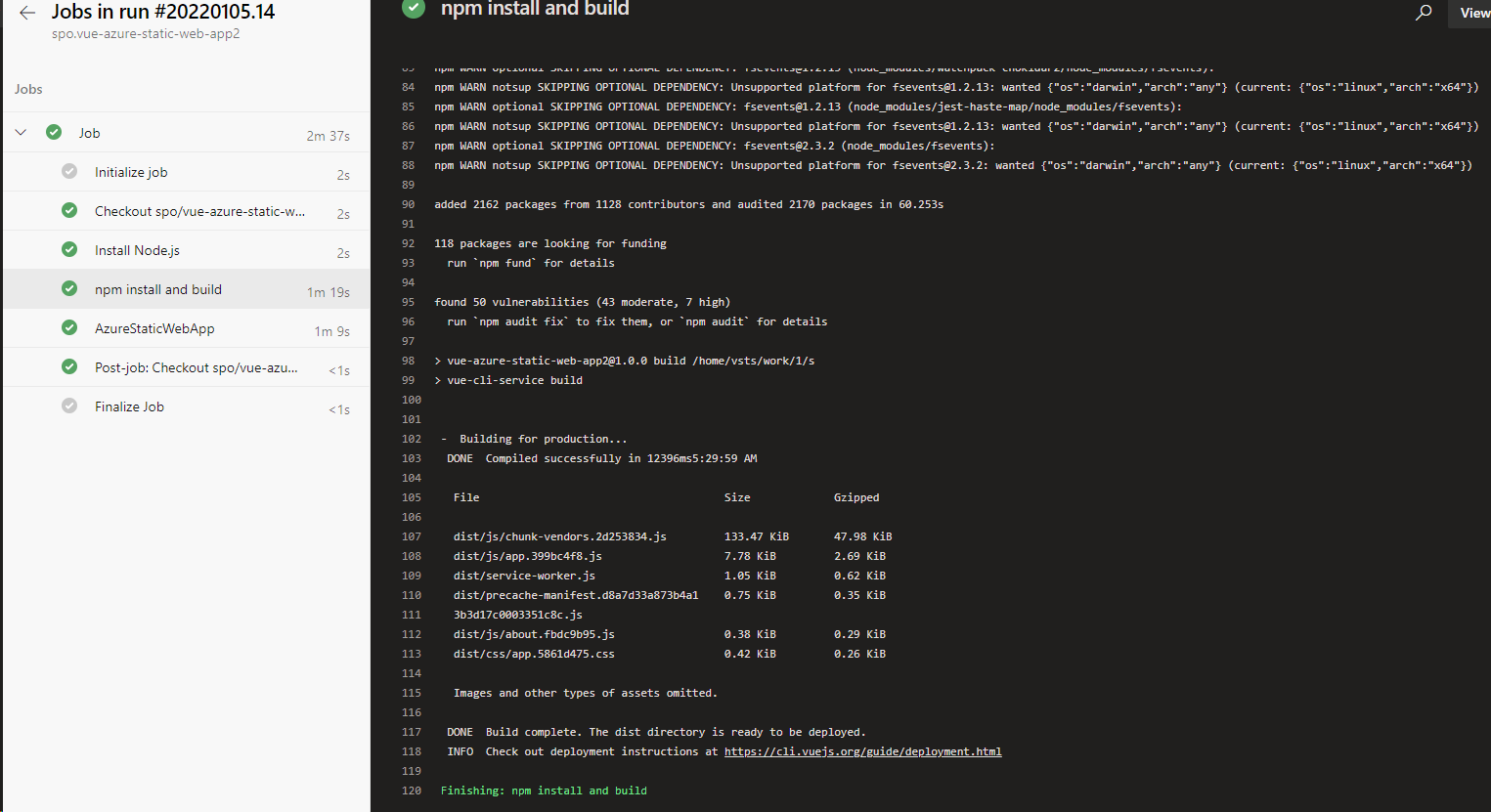
Task: Click green check of npm install and build step
Action: (69, 288)
